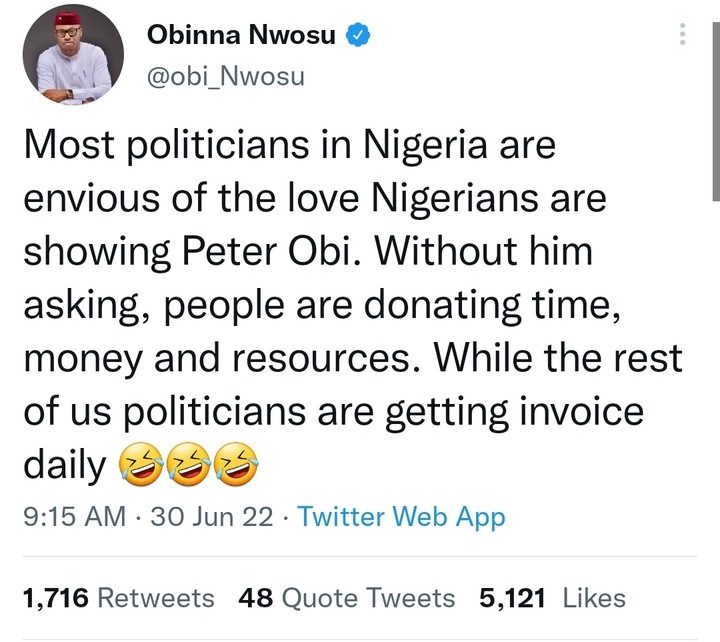
Task: Click the last laughing emoji
Action: pyautogui.click(x=232, y=466)
